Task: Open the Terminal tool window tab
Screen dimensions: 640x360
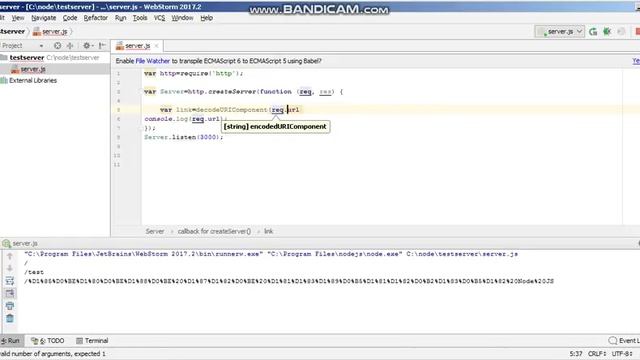Action: (x=92, y=340)
